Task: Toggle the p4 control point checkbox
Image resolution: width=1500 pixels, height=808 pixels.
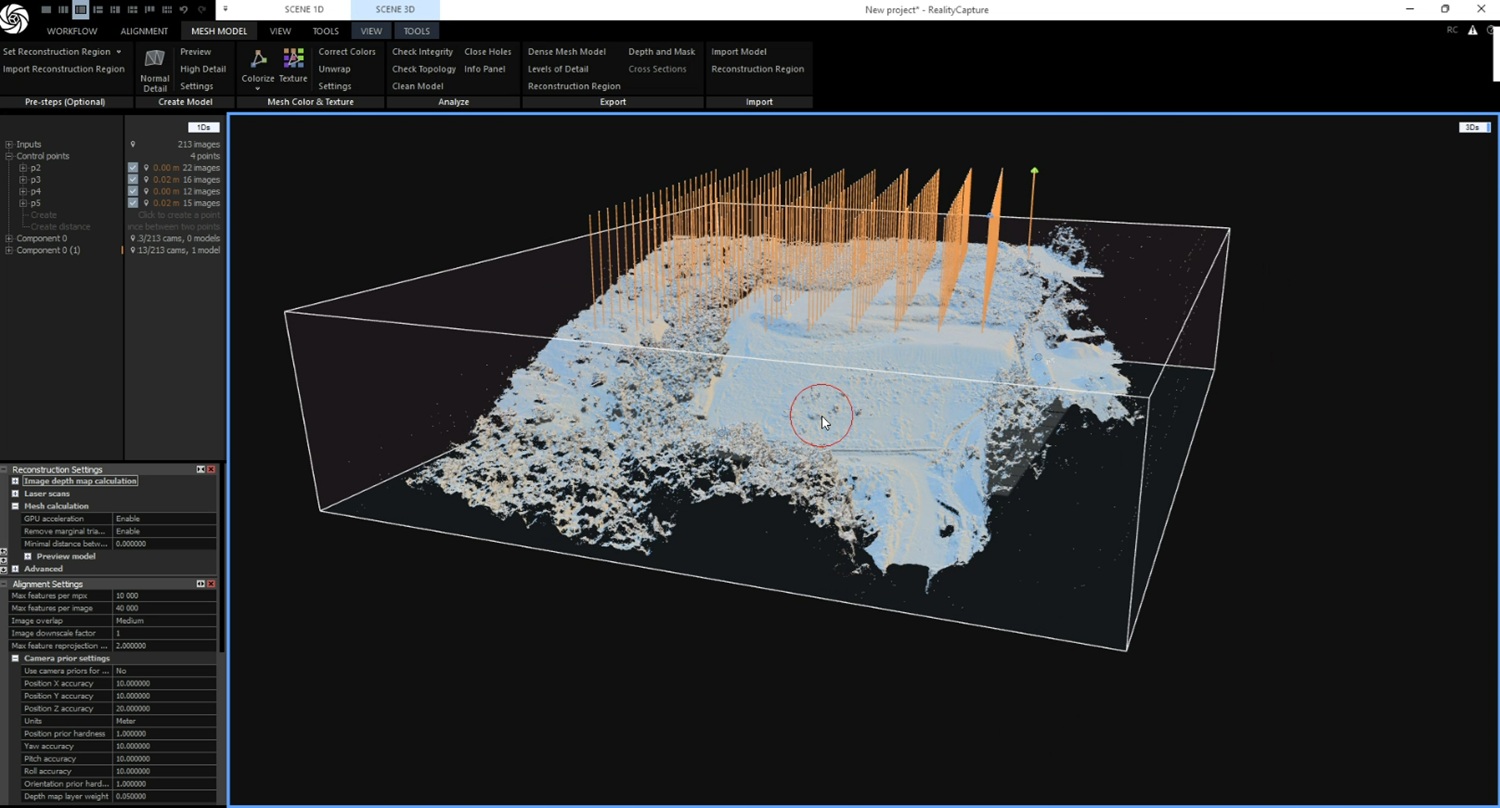Action: coord(133,191)
